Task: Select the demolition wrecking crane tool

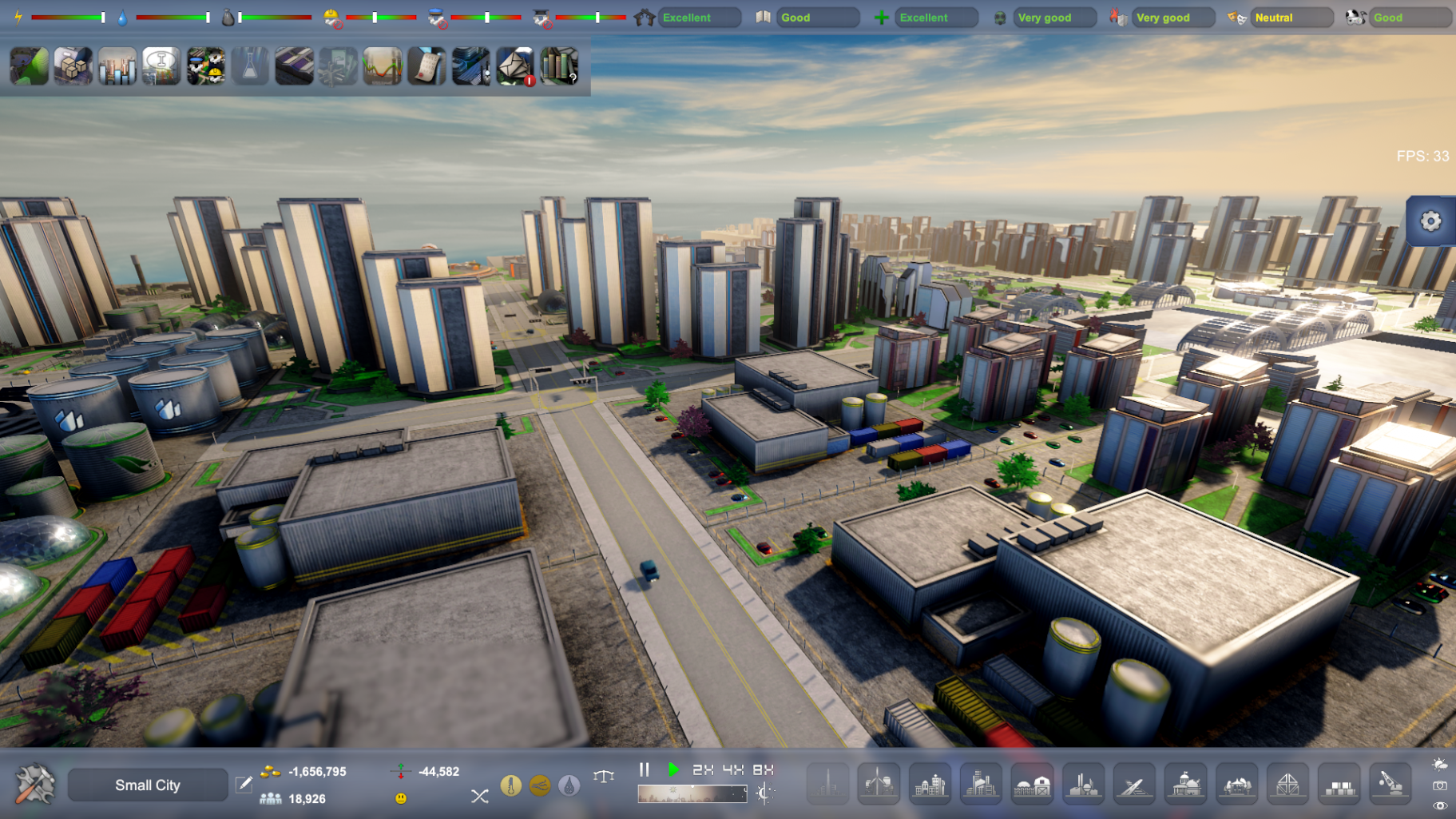Action: 1390,784
